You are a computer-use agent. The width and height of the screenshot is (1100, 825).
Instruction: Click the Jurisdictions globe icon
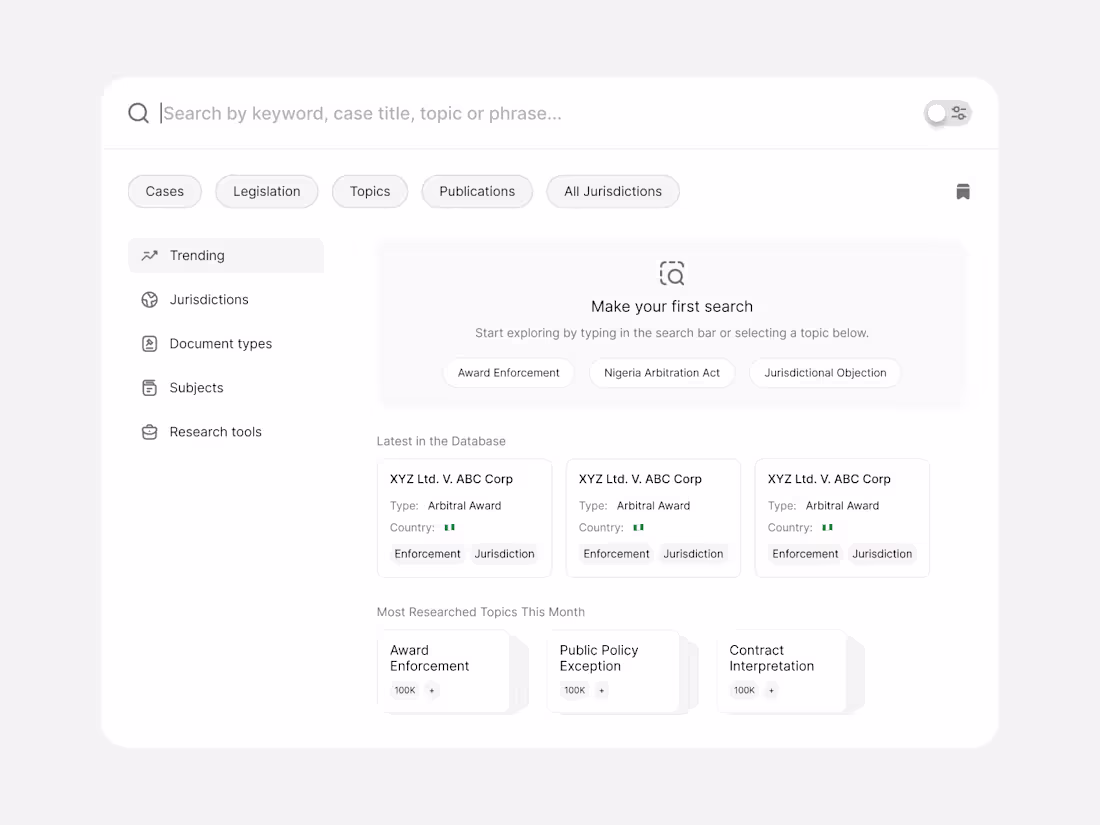click(150, 300)
